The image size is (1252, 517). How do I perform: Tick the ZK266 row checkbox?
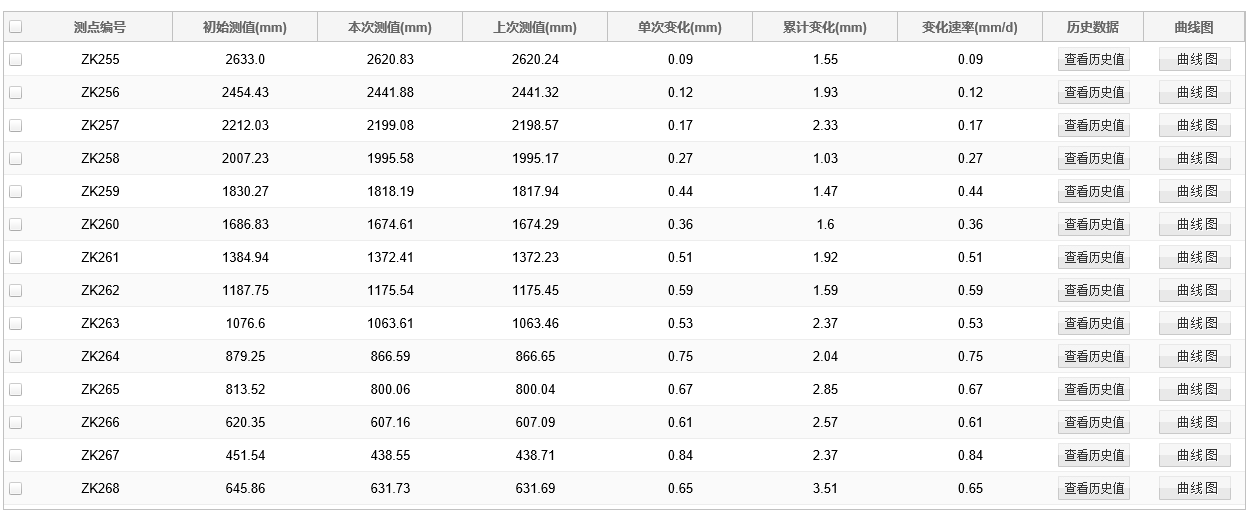tap(15, 422)
